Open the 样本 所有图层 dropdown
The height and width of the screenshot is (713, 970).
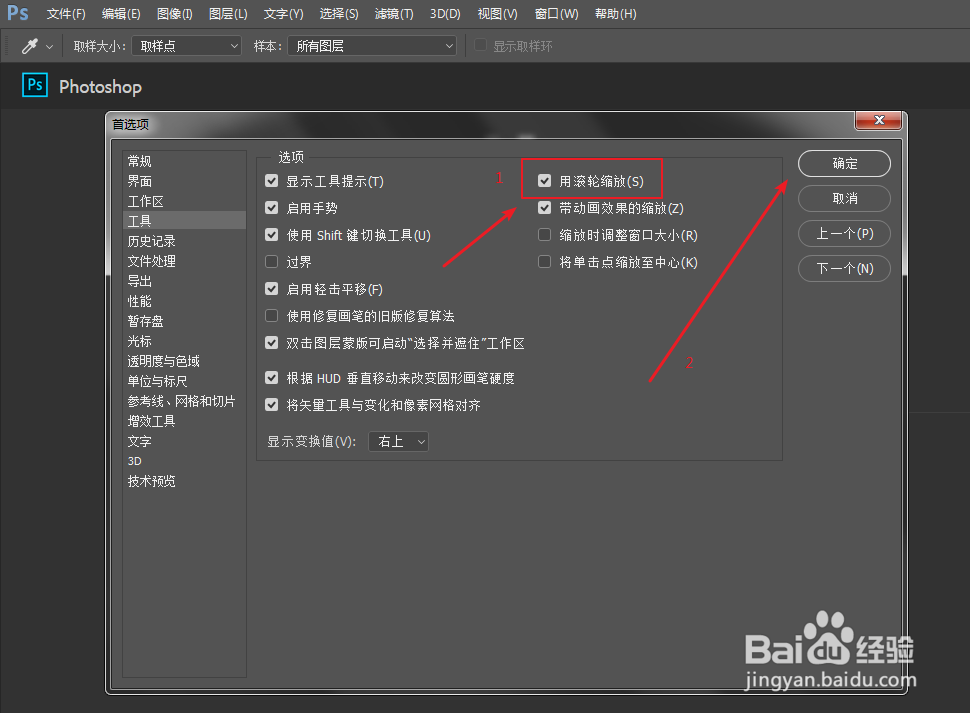pos(372,46)
